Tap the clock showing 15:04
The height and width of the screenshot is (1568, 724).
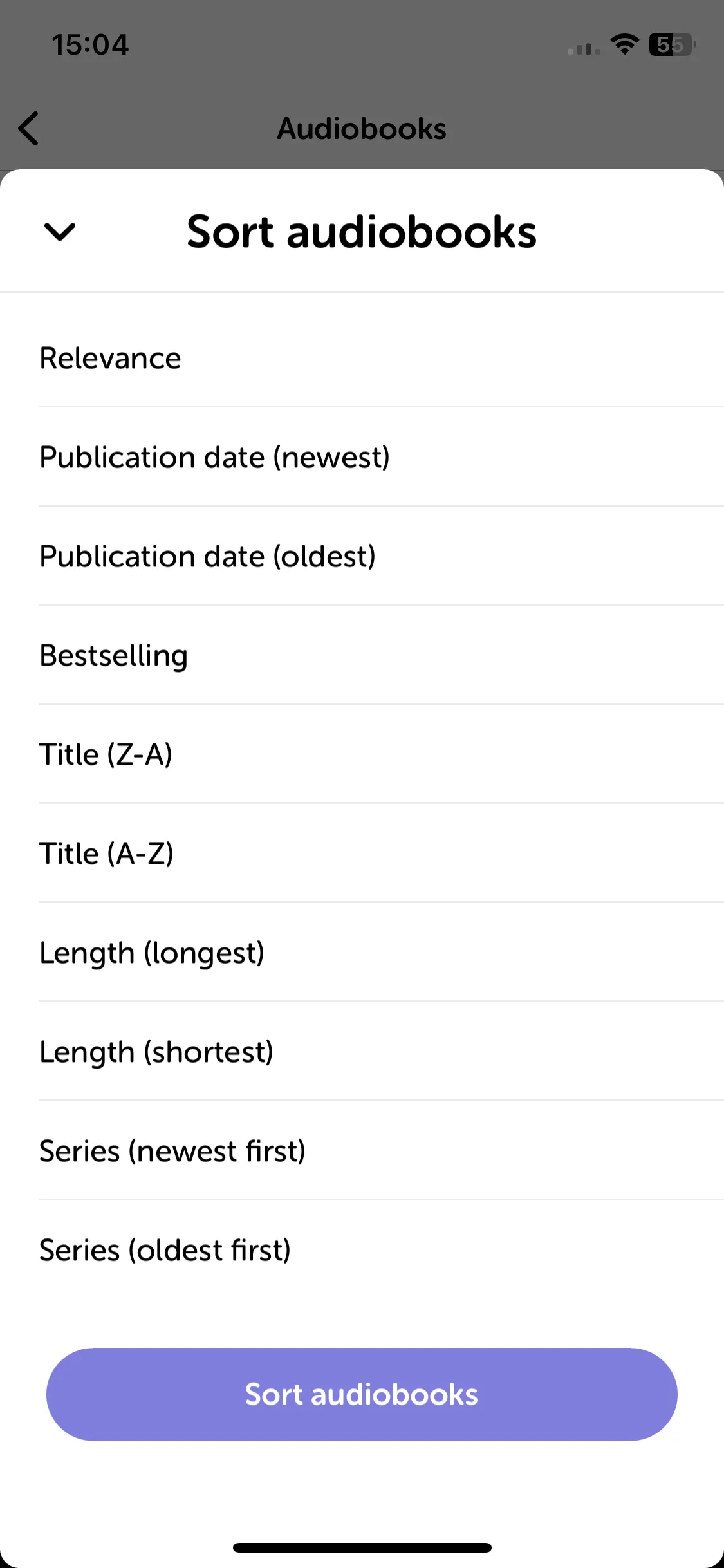90,45
